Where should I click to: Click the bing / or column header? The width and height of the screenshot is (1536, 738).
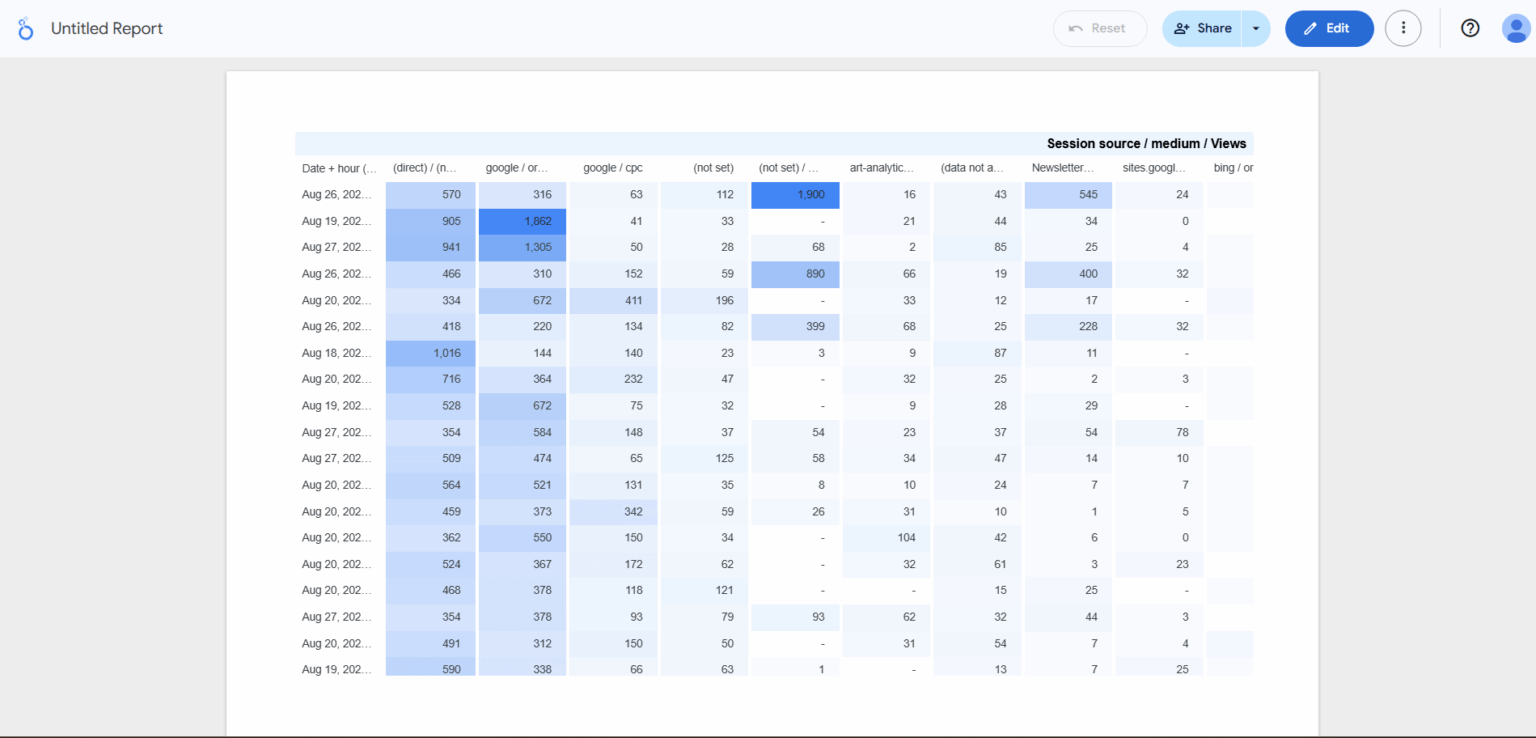pyautogui.click(x=1232, y=167)
